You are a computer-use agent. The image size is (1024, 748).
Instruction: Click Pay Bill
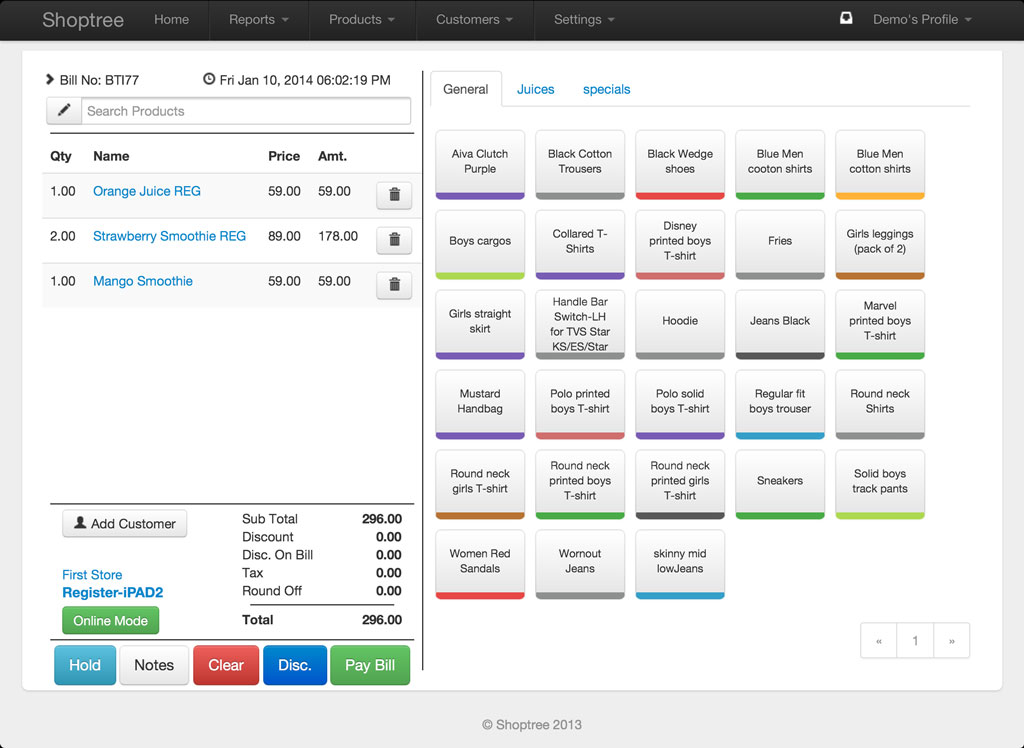370,665
